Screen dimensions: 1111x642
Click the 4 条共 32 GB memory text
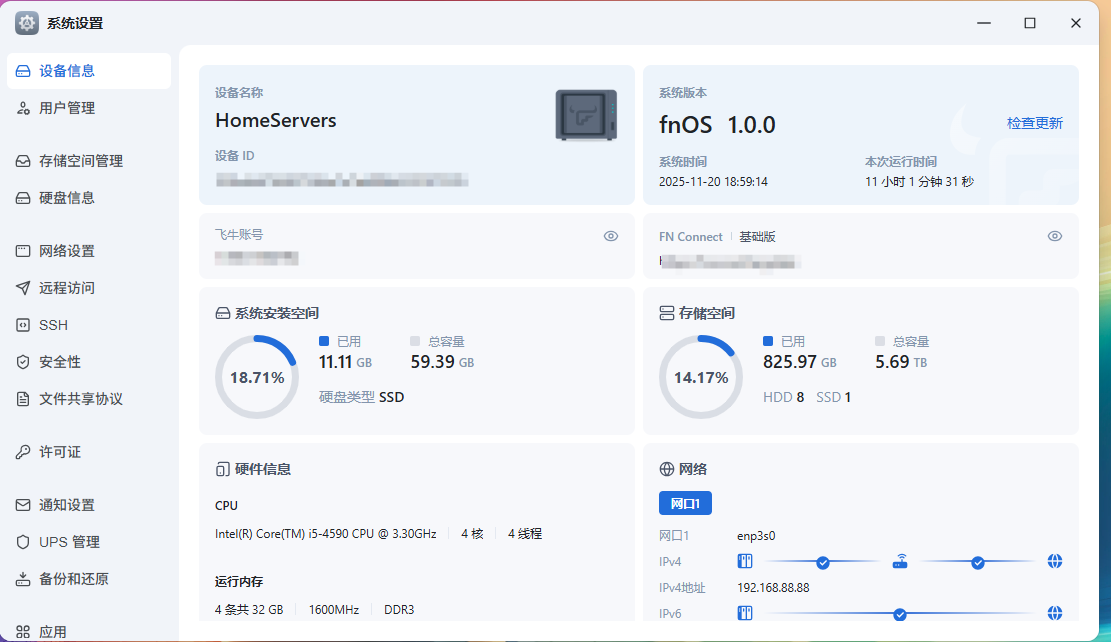249,609
